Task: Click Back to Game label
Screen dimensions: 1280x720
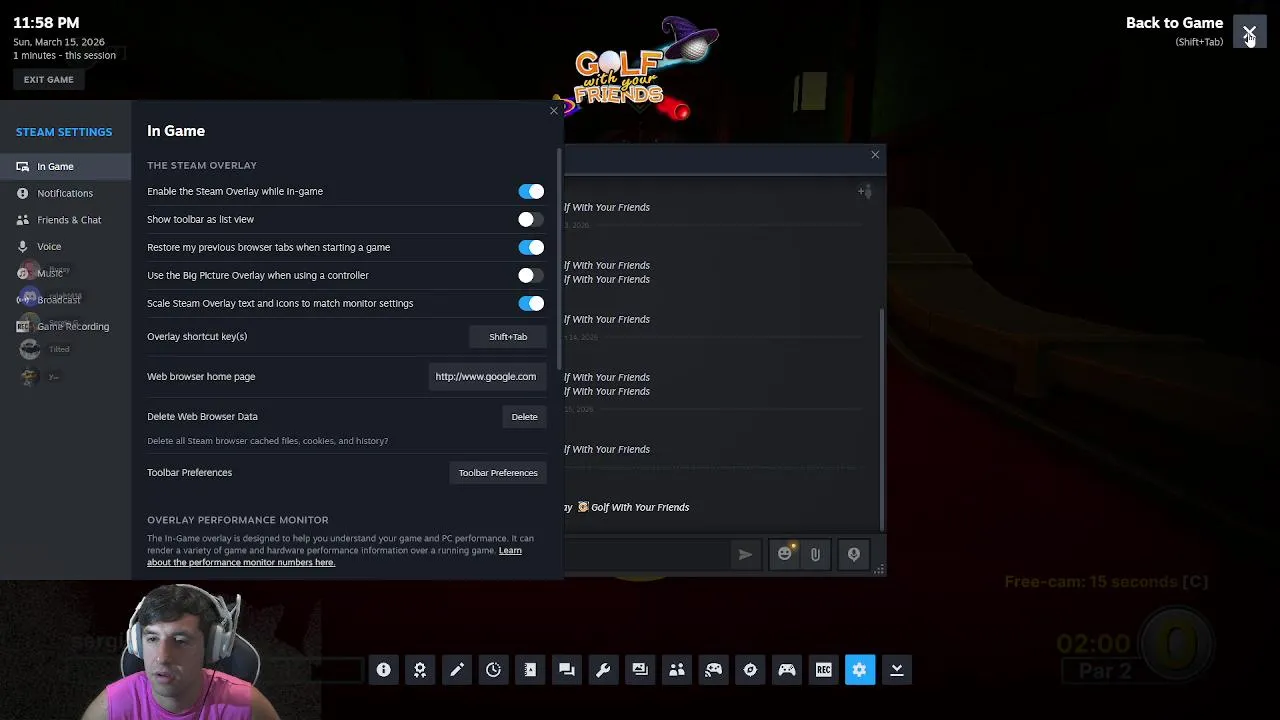Action: (1174, 23)
